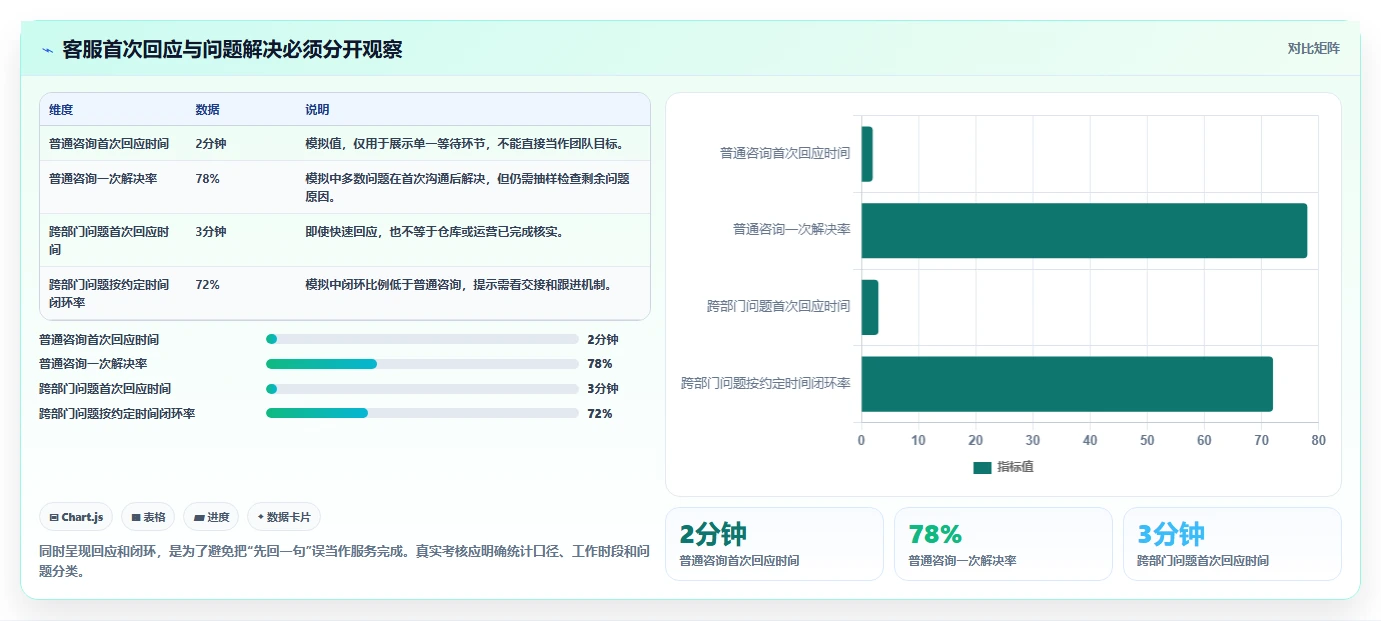Open the 2分钟 stat card

[774, 544]
